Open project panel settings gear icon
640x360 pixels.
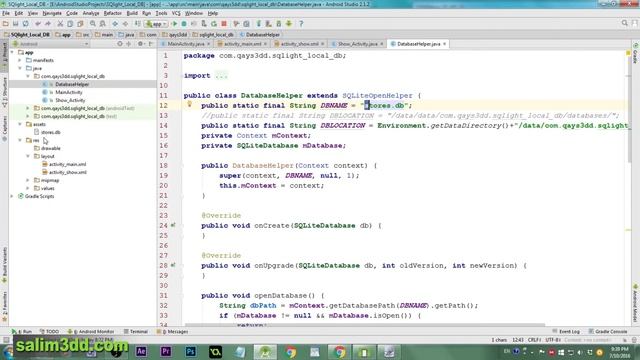point(140,44)
